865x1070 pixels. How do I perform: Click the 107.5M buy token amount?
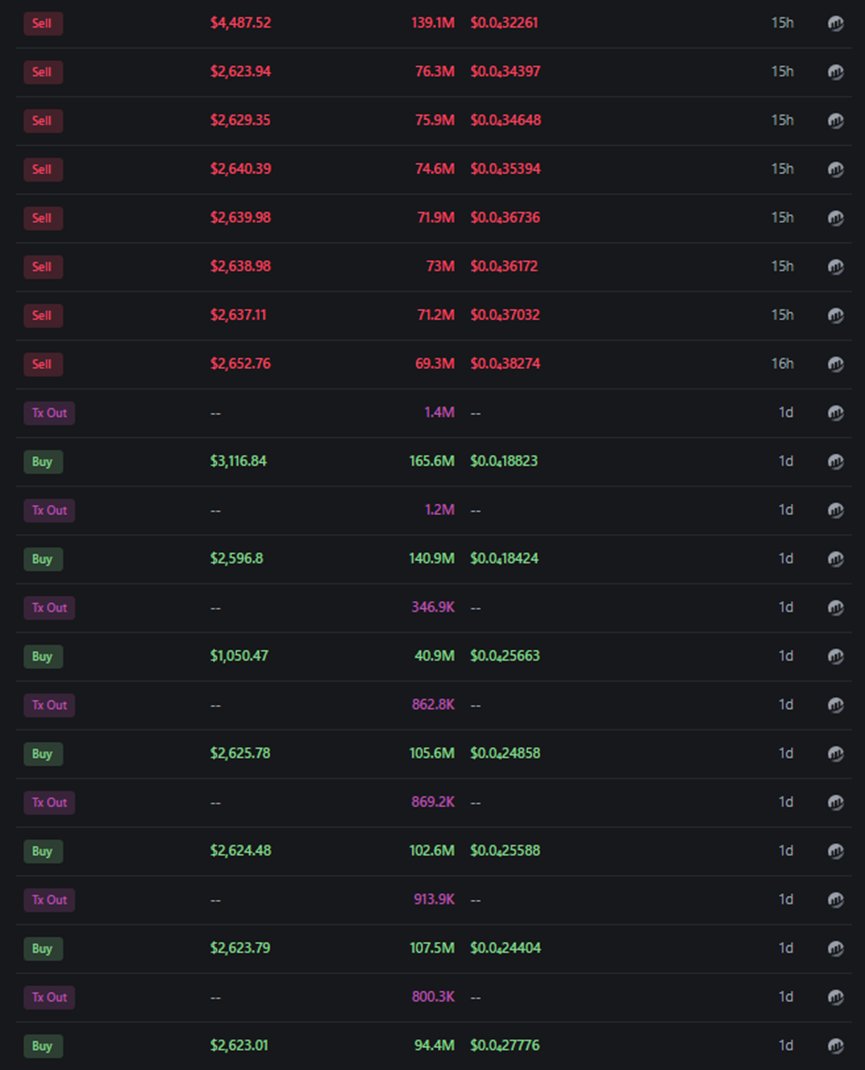(x=432, y=948)
